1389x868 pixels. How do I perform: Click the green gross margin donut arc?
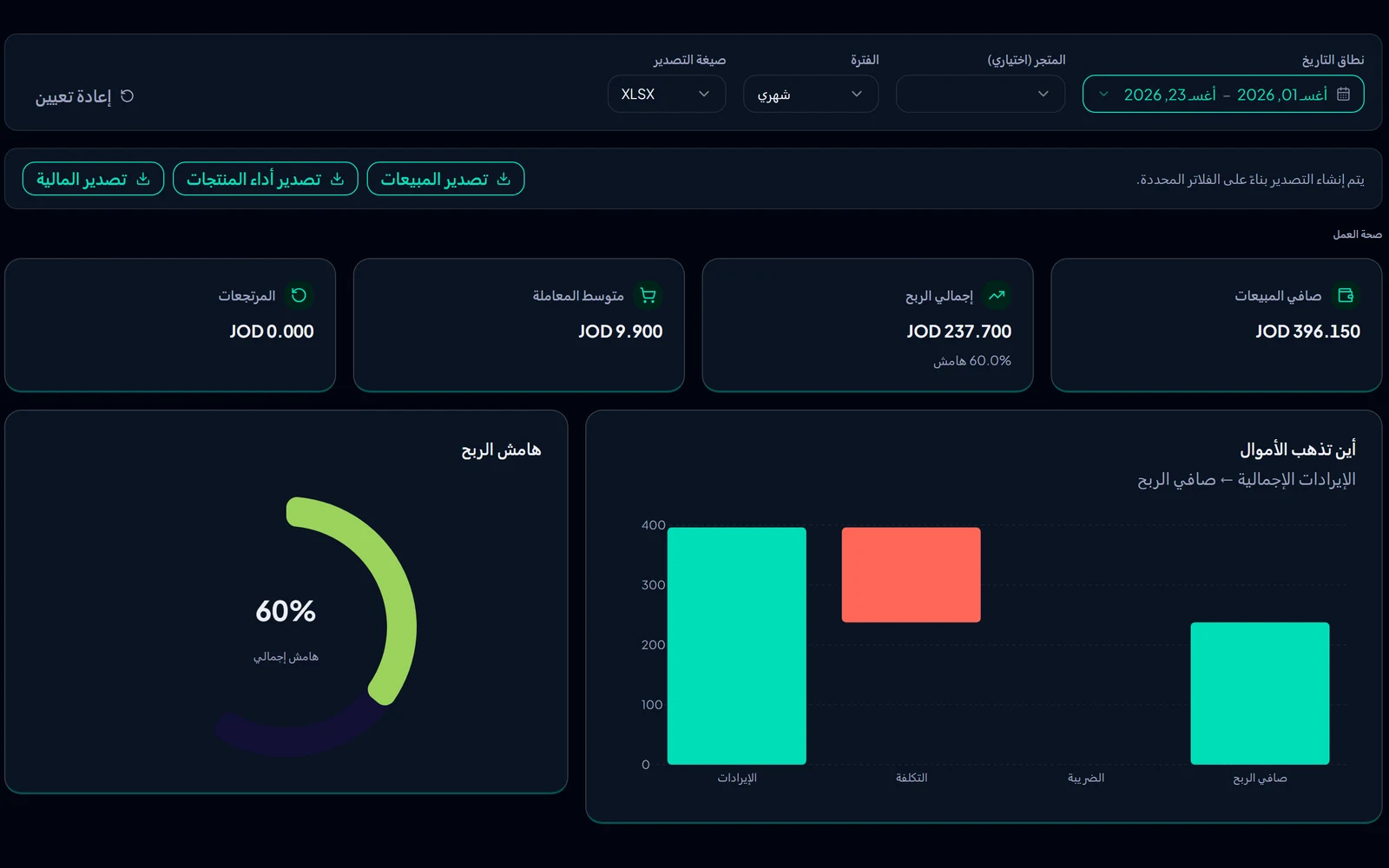[399, 599]
